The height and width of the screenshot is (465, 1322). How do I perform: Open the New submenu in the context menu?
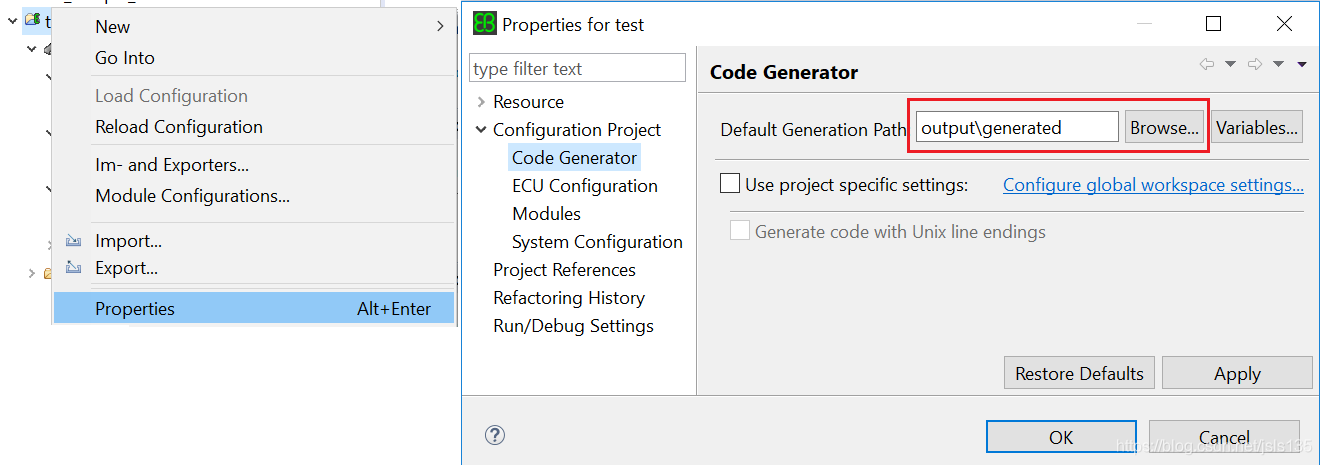coord(439,27)
